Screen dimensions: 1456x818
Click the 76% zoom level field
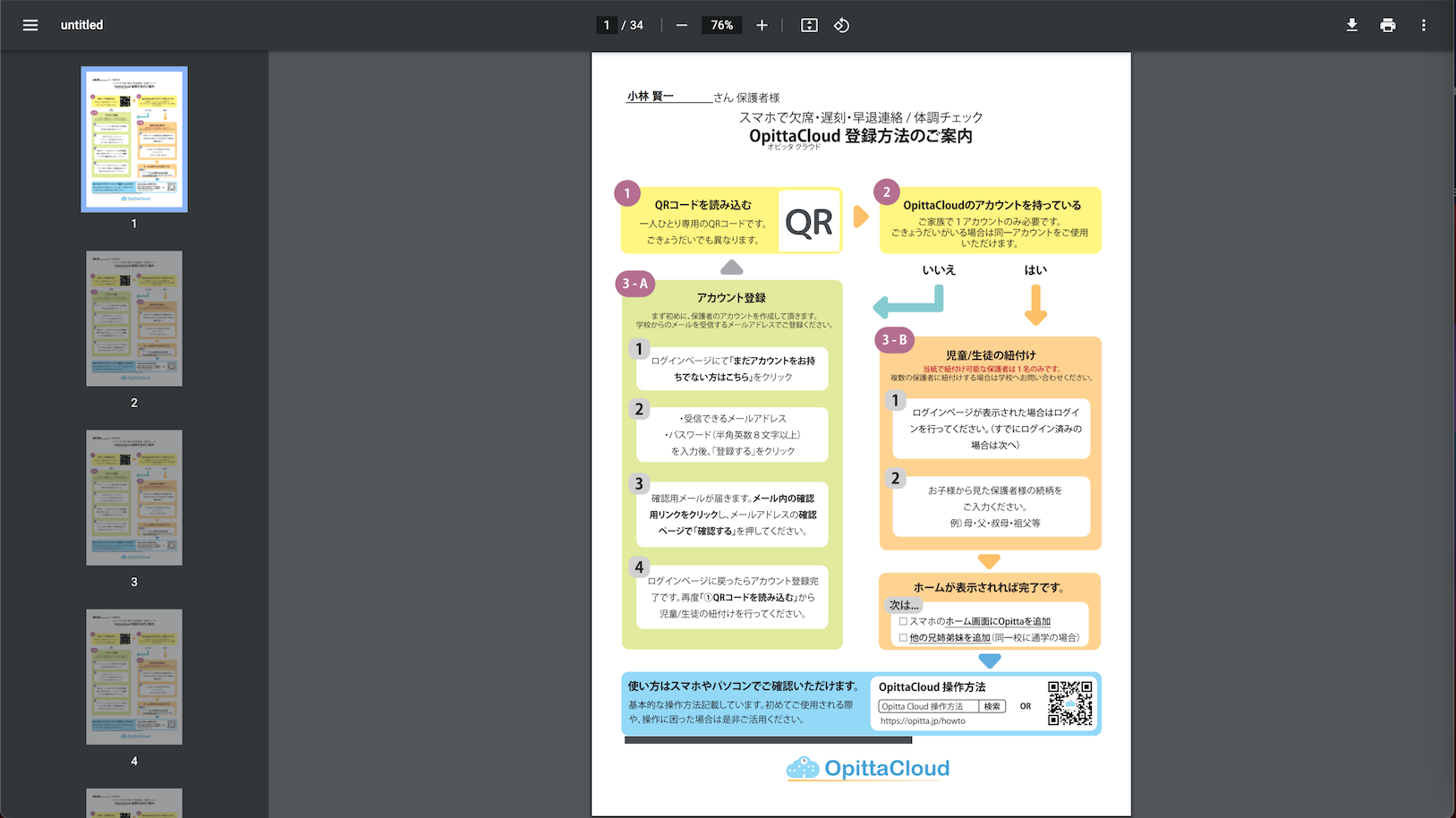click(x=722, y=25)
